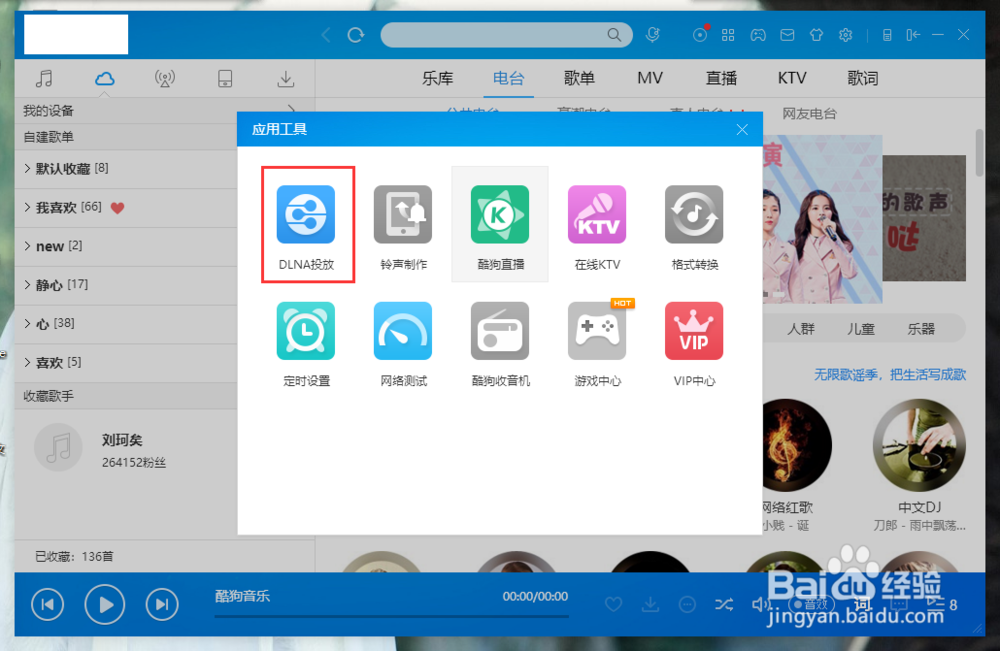Open the 网络红歌 radio station thumbnail

[x=797, y=445]
